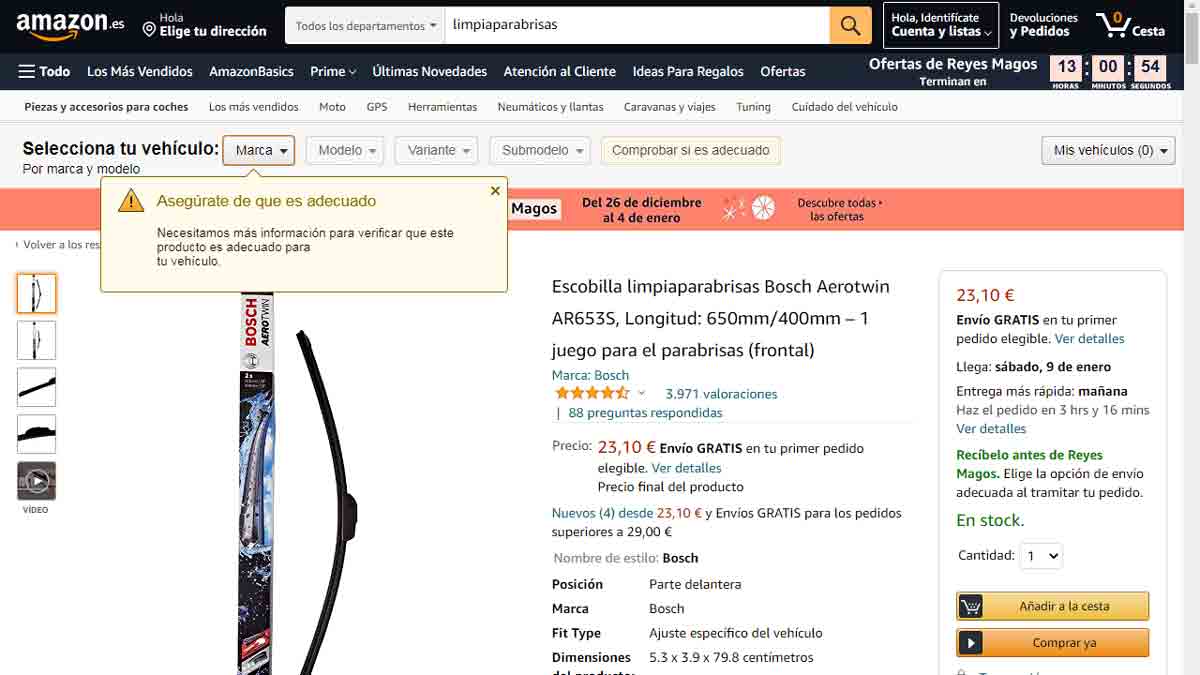The height and width of the screenshot is (675, 1200).
Task: Open the shopping cart (Cesta) icon
Action: pos(1130,26)
